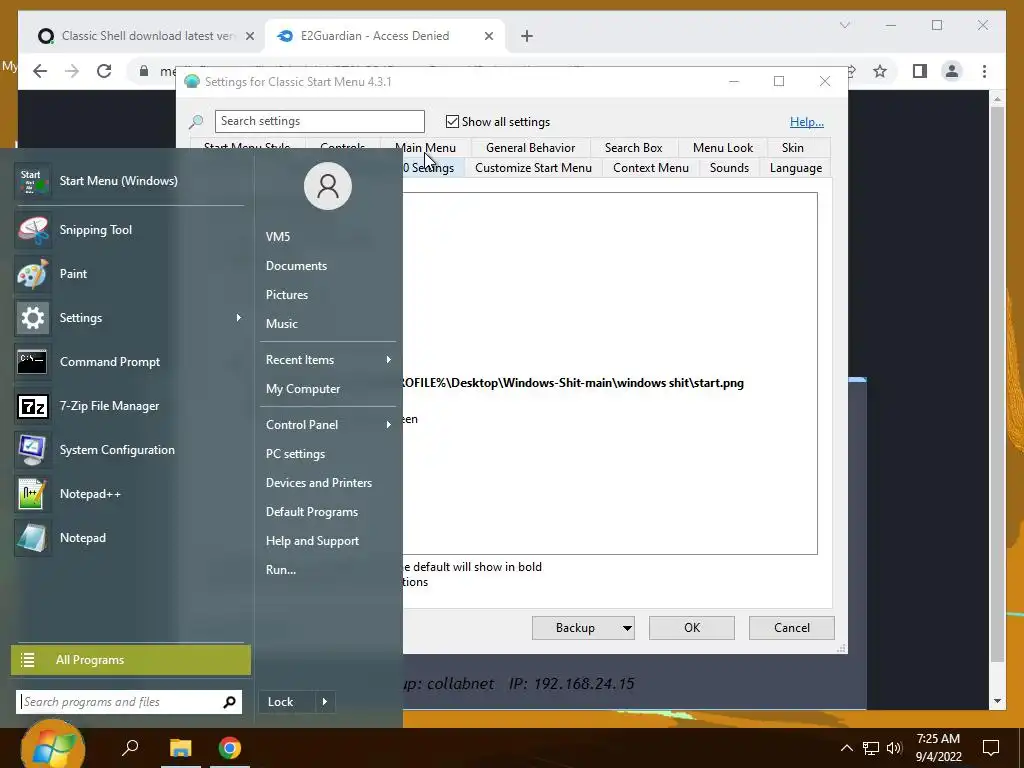Close the E2Guardian tab
1024x768 pixels.
[488, 36]
